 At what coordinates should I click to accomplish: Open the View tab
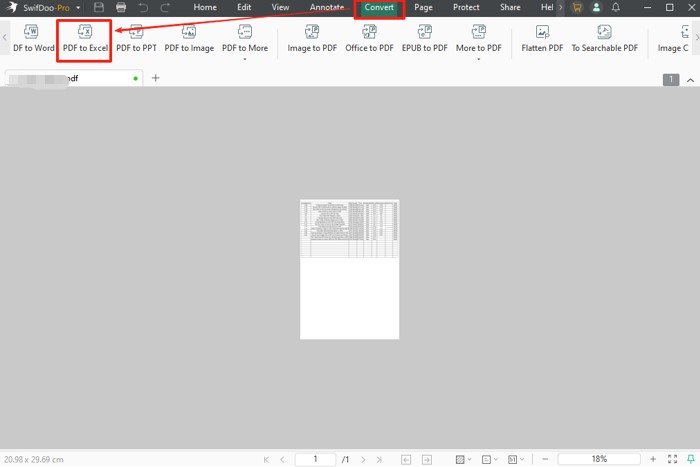pos(280,7)
